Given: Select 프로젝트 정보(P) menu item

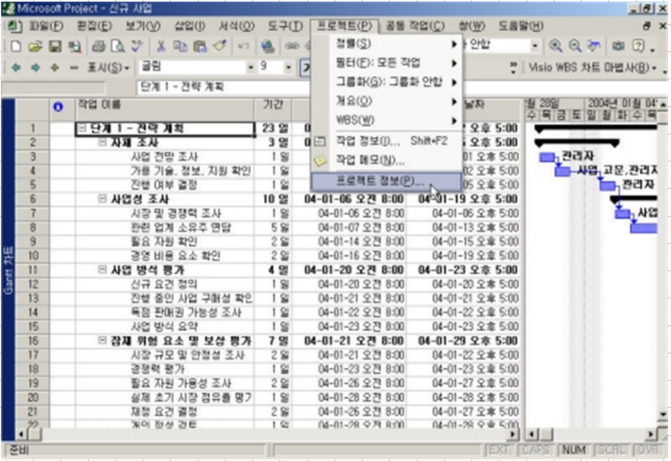Looking at the screenshot, I should point(387,181).
